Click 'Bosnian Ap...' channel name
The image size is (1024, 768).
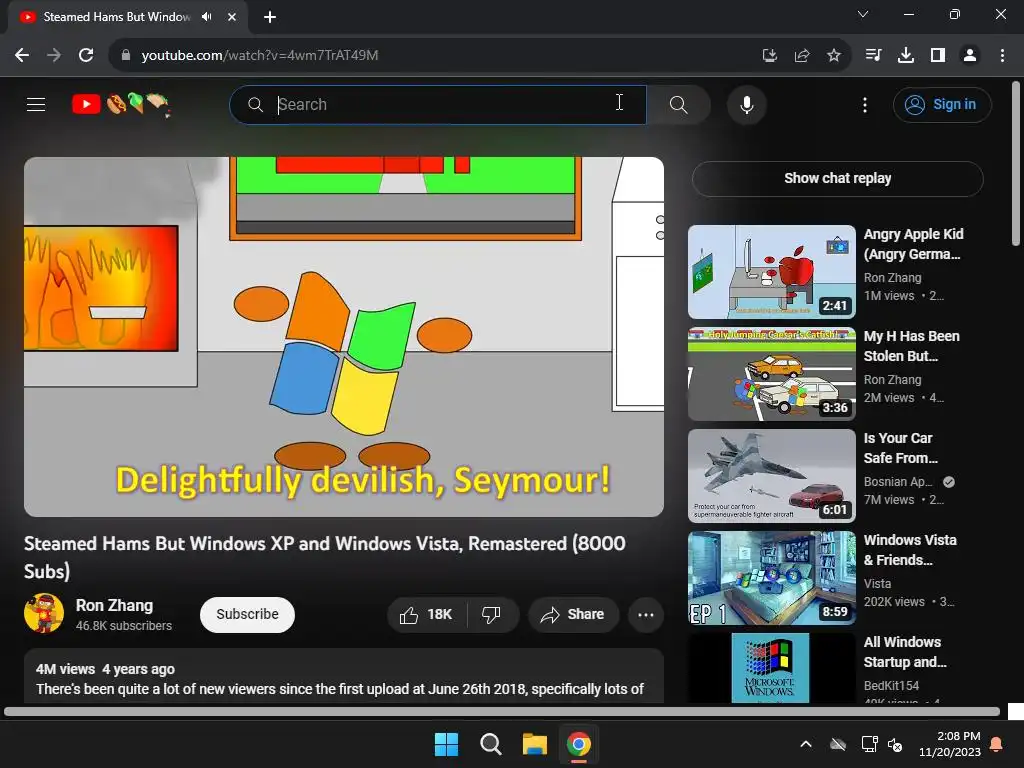898,481
